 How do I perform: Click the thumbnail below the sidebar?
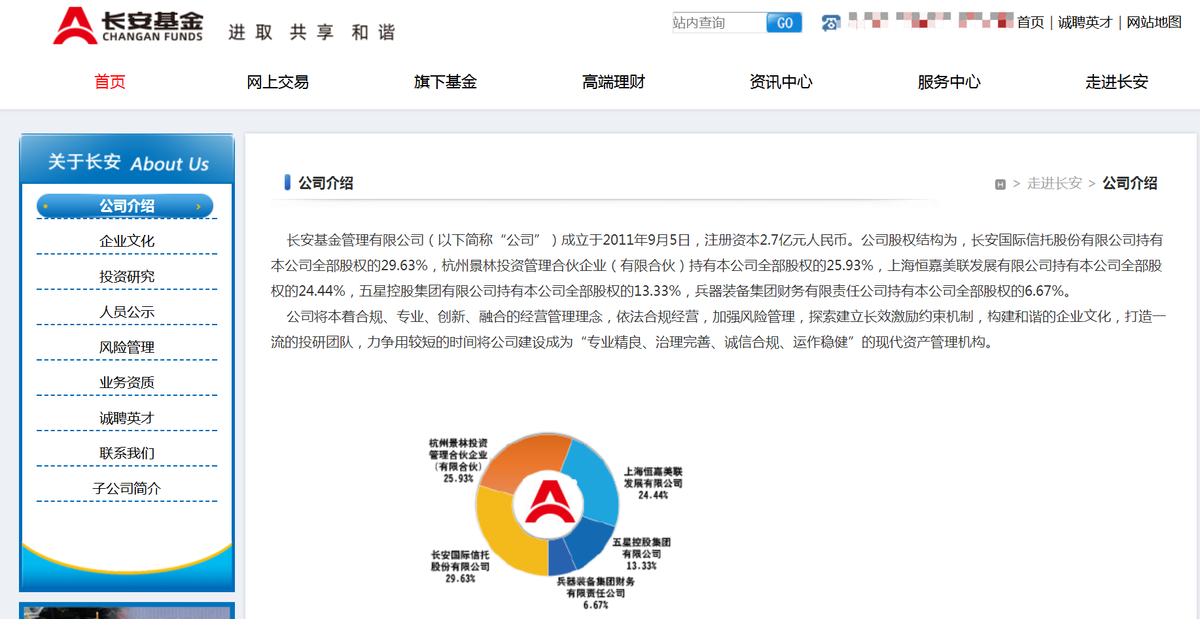tap(127, 611)
